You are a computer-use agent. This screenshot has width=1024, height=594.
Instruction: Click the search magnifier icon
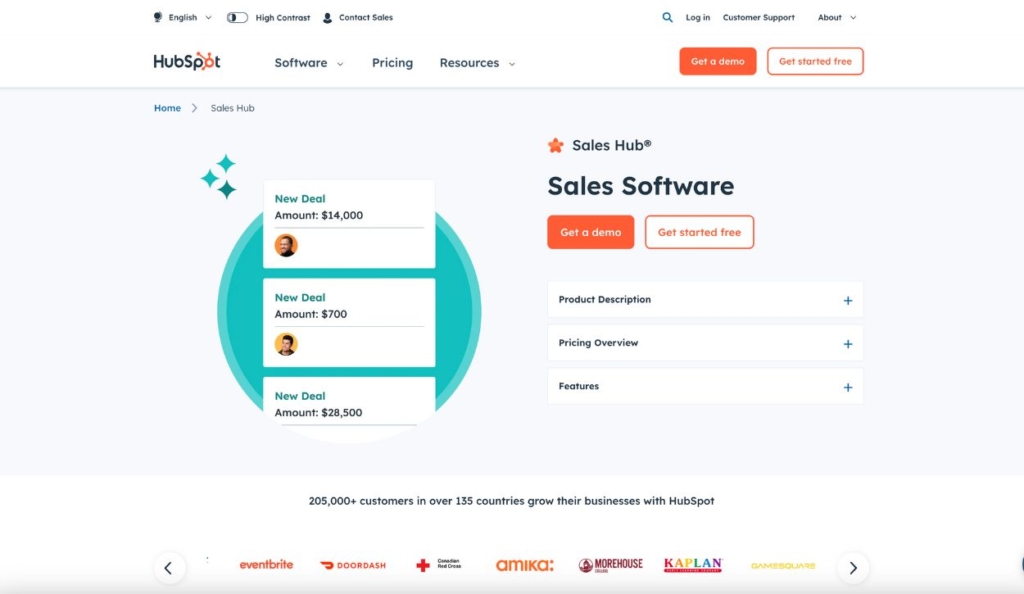(667, 17)
